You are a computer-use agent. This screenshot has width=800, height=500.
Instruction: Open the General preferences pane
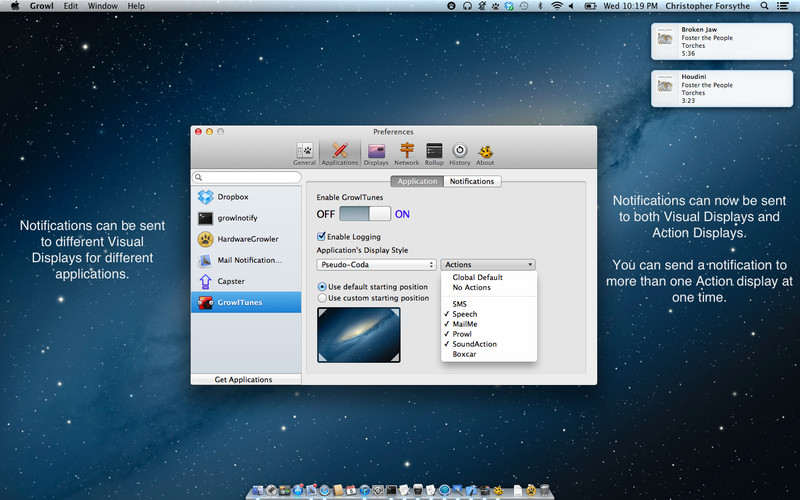point(305,151)
